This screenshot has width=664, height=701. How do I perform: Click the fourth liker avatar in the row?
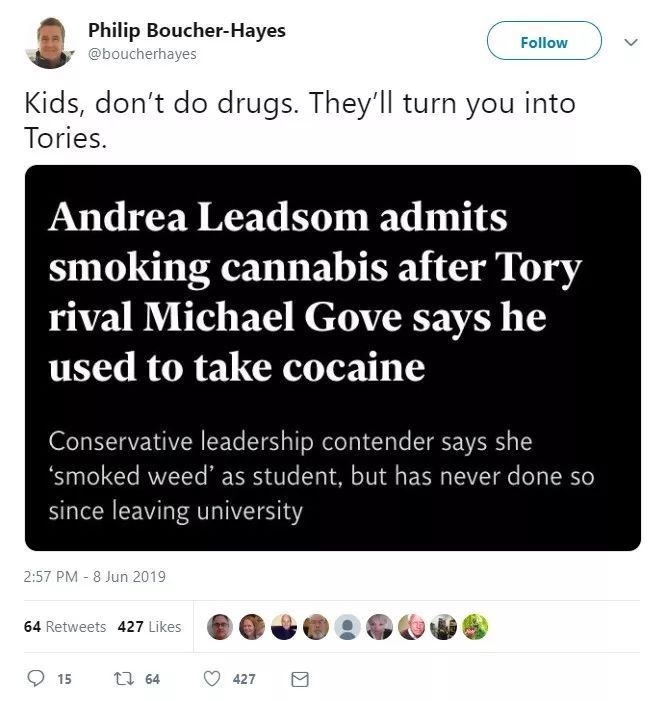pyautogui.click(x=316, y=627)
